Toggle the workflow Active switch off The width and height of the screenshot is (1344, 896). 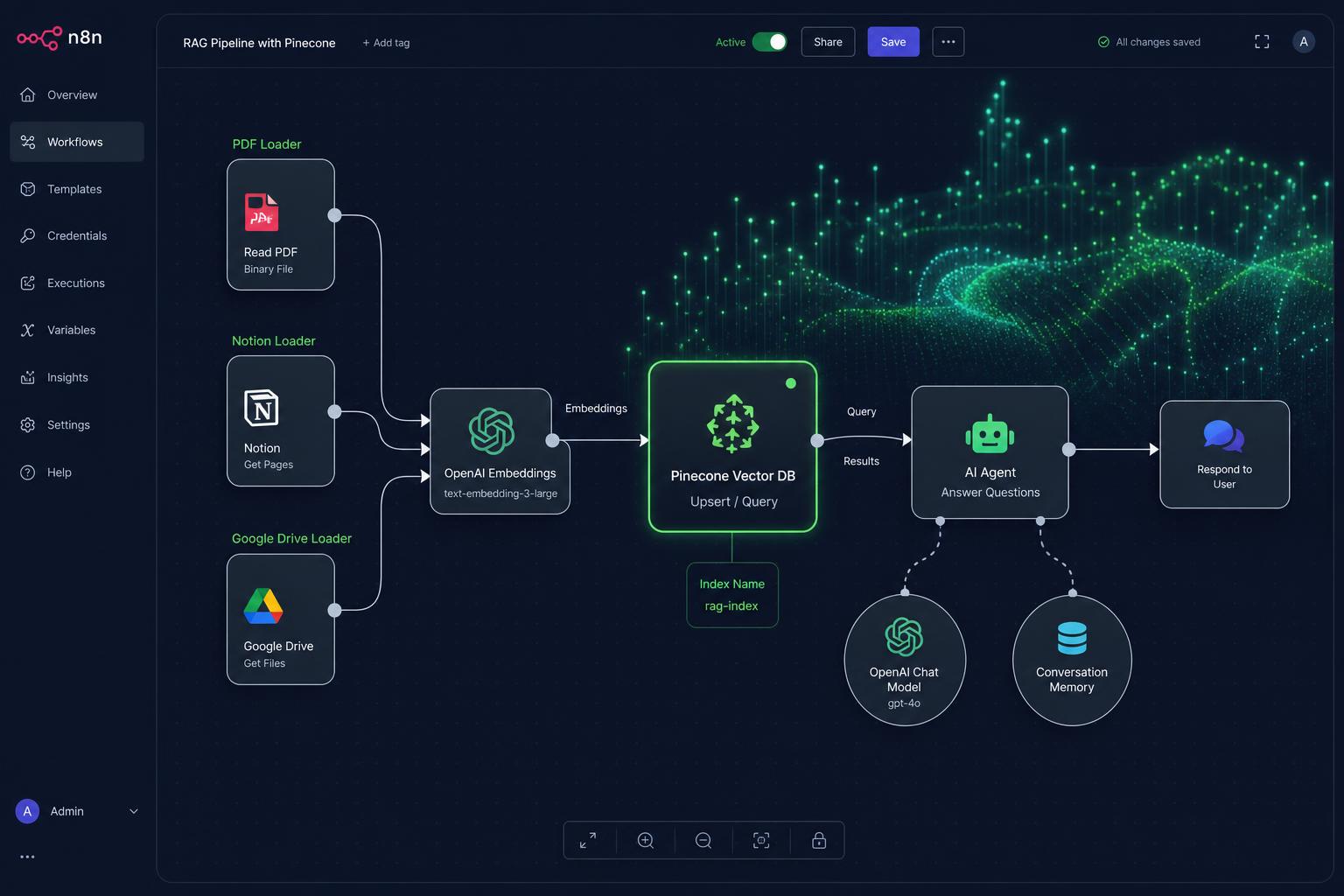[769, 42]
